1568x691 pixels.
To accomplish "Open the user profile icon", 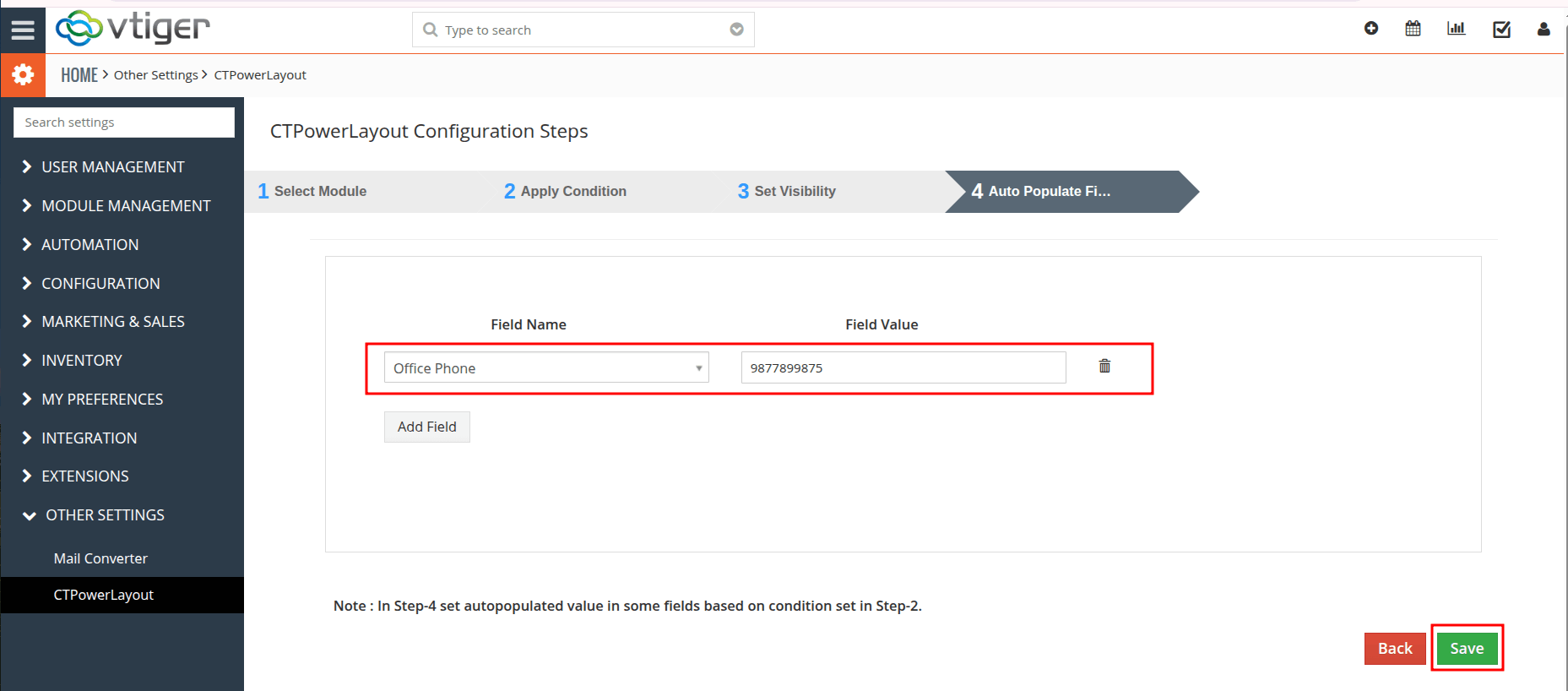I will pos(1544,30).
